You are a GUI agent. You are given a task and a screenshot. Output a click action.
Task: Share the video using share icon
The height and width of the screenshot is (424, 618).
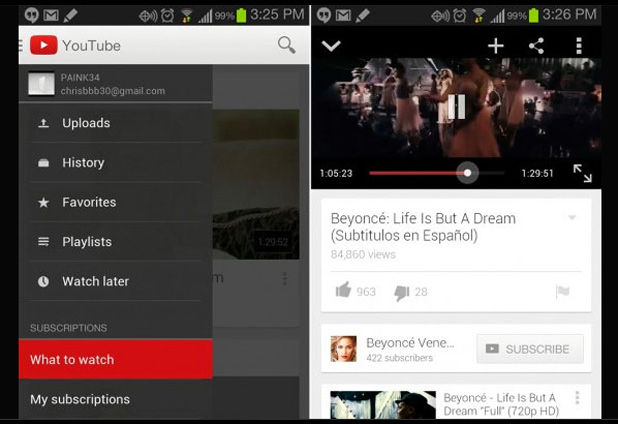click(536, 46)
